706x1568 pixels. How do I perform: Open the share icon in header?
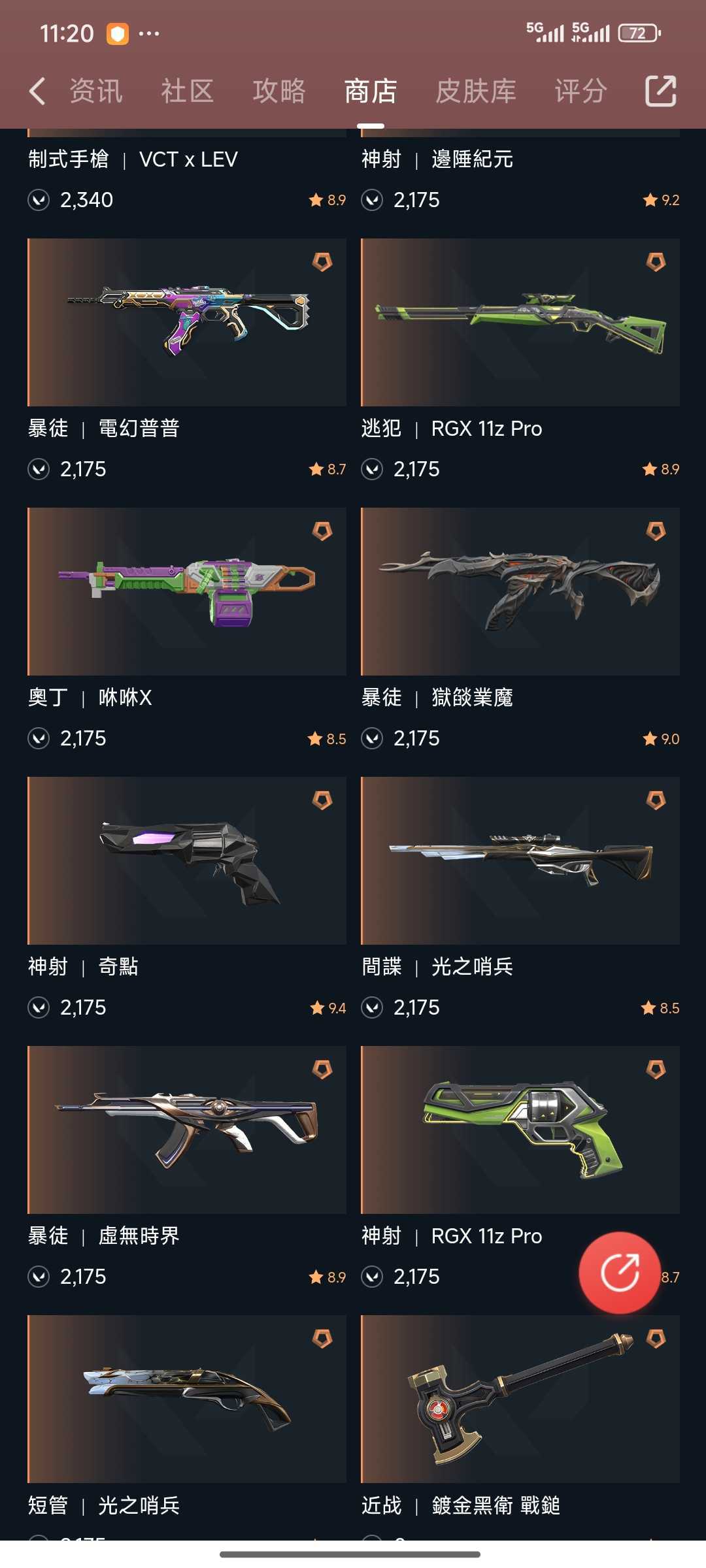pos(660,91)
